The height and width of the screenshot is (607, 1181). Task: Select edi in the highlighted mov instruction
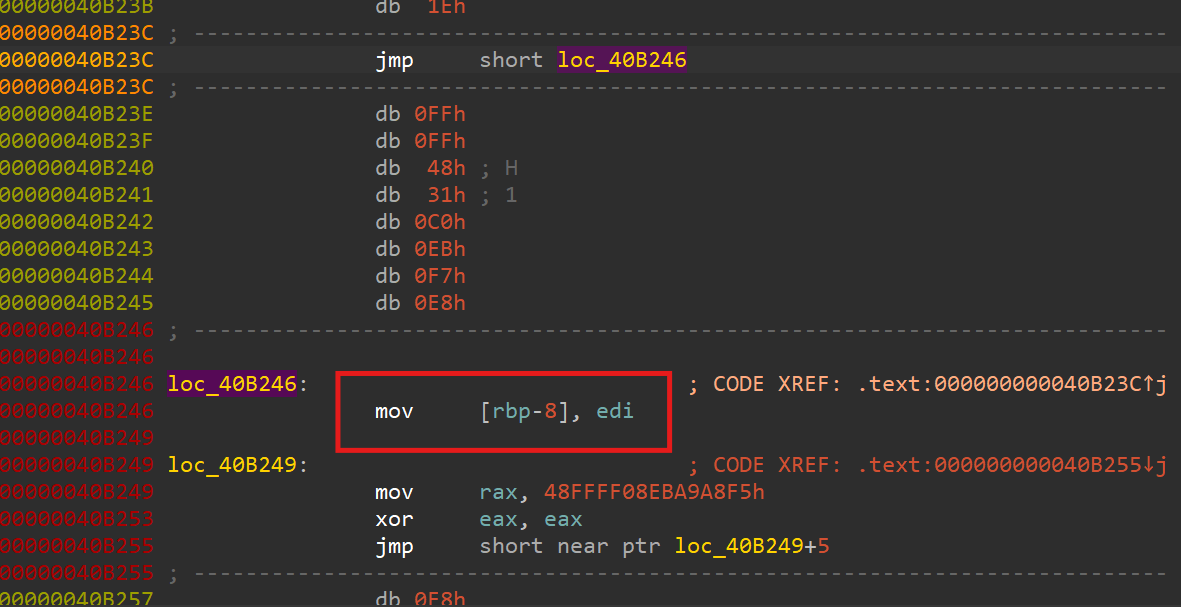[614, 410]
